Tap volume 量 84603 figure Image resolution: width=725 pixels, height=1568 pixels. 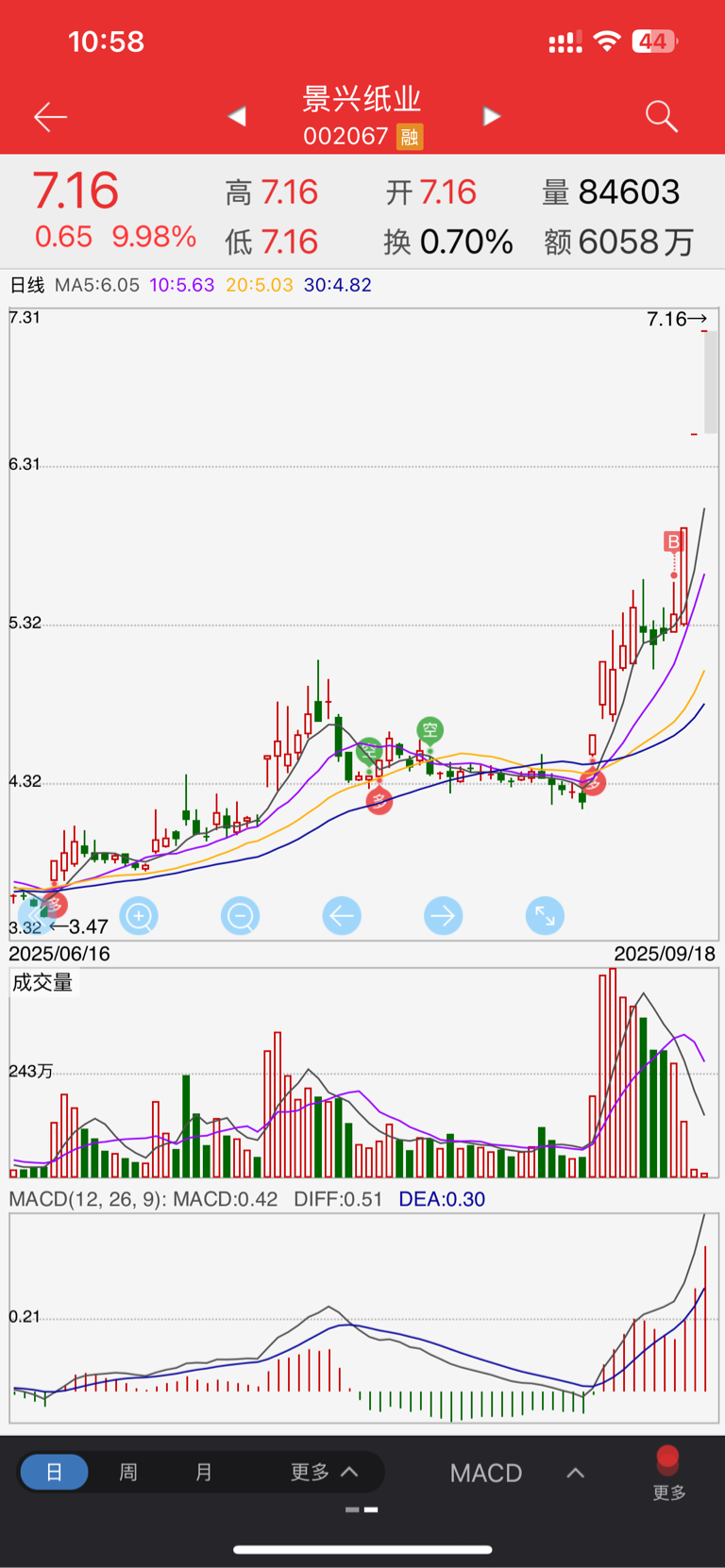(611, 192)
